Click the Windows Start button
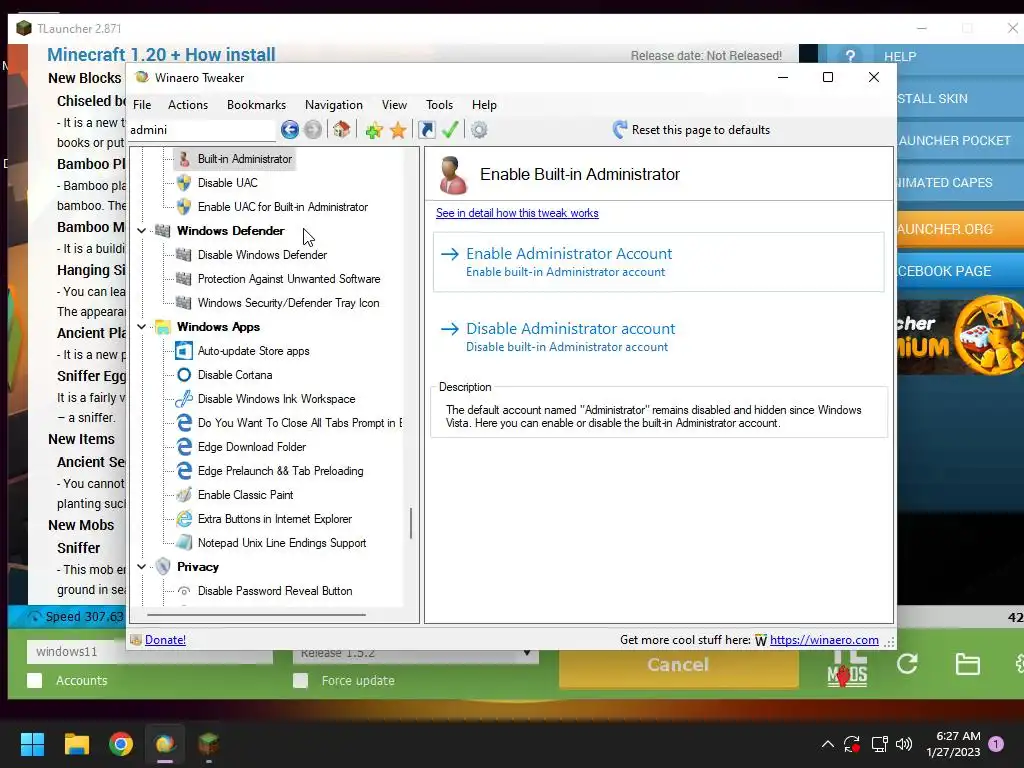Image resolution: width=1024 pixels, height=768 pixels. pyautogui.click(x=32, y=744)
